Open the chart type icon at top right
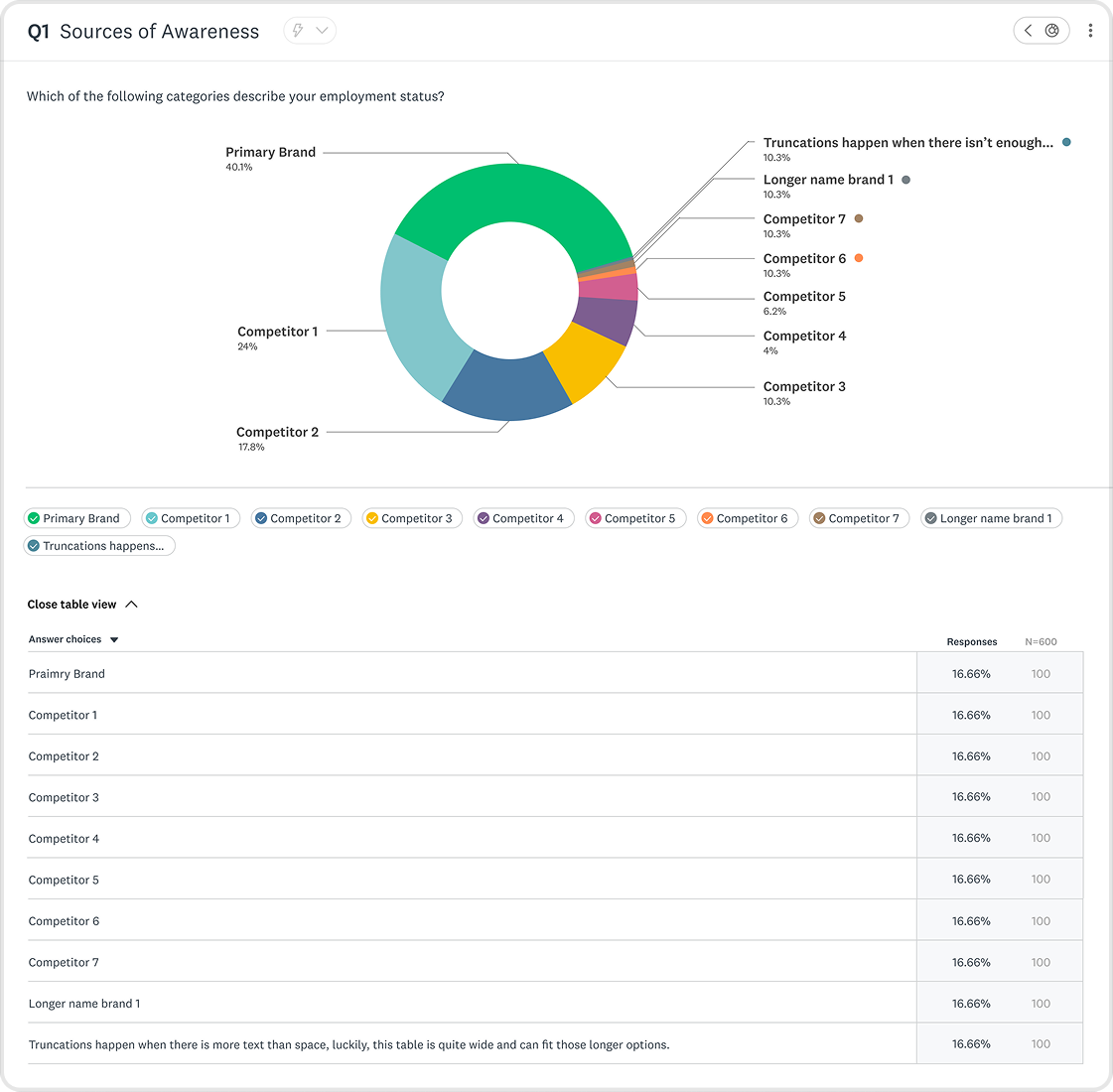The image size is (1113, 1092). coord(1052,31)
